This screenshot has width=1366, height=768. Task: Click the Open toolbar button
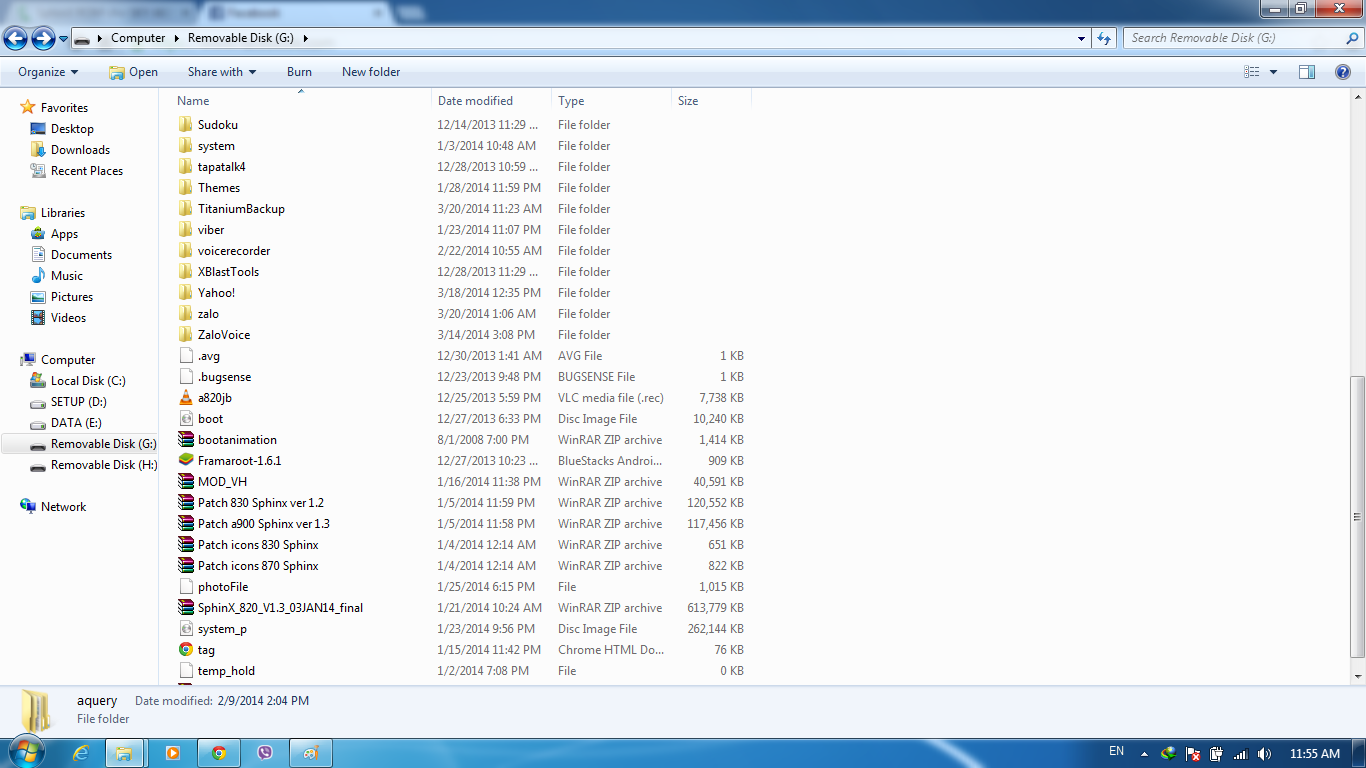point(133,72)
